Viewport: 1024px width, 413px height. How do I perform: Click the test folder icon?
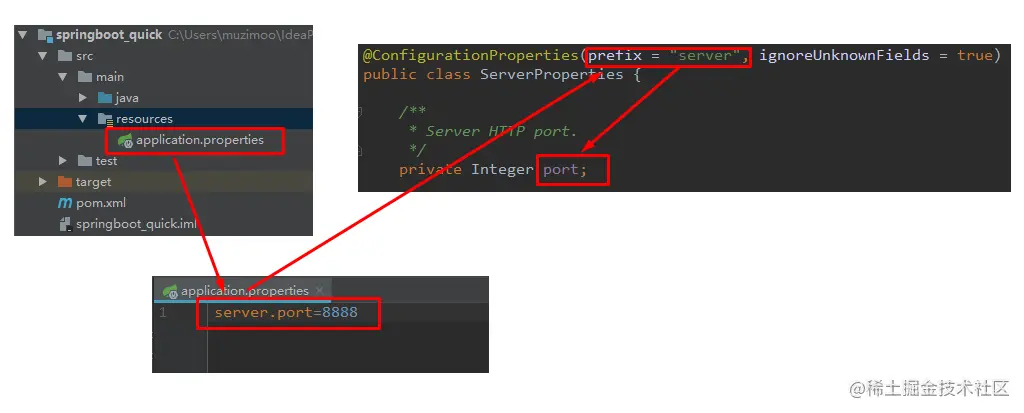pyautogui.click(x=84, y=161)
